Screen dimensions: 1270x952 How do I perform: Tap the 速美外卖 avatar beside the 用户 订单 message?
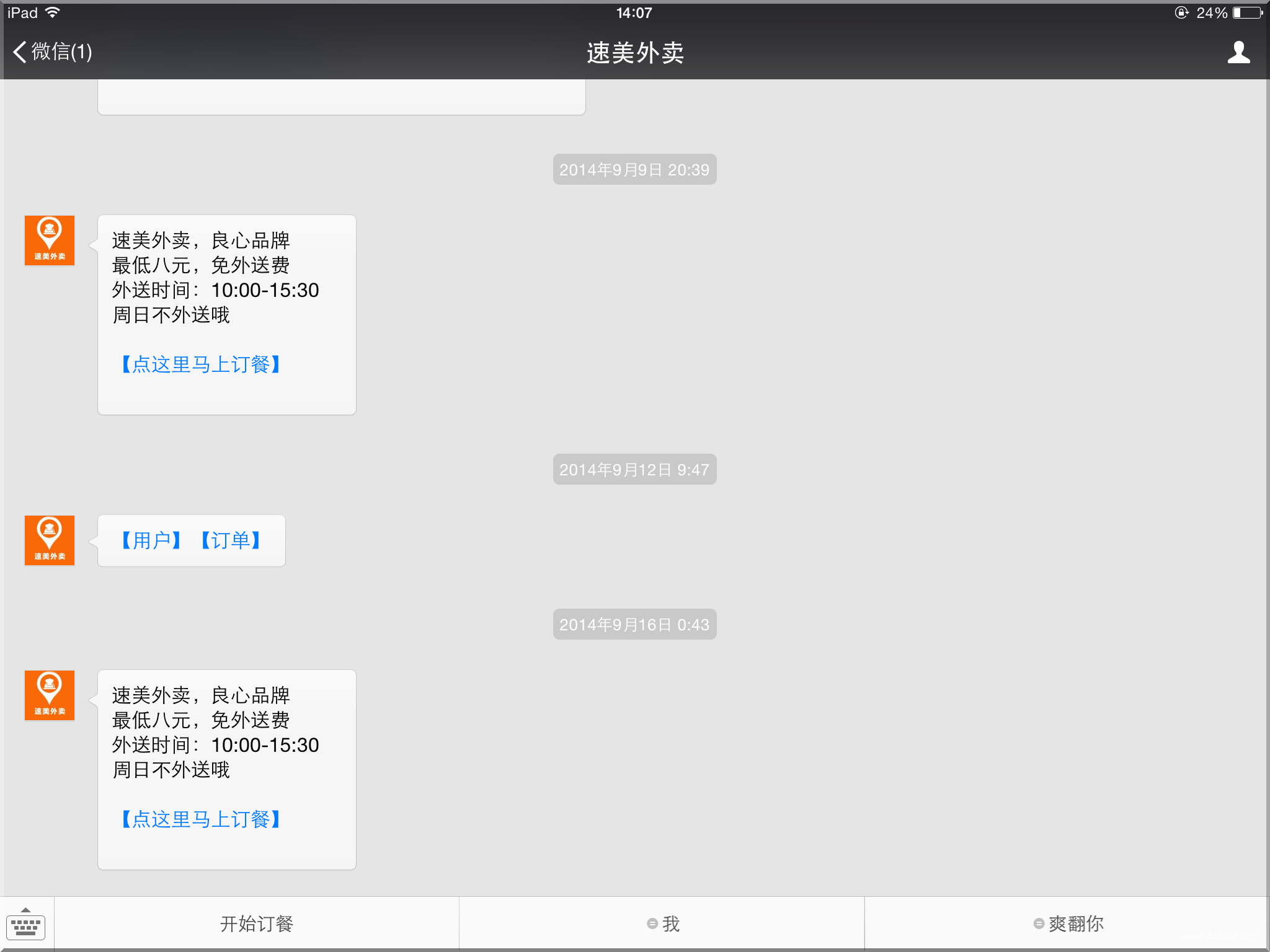50,540
